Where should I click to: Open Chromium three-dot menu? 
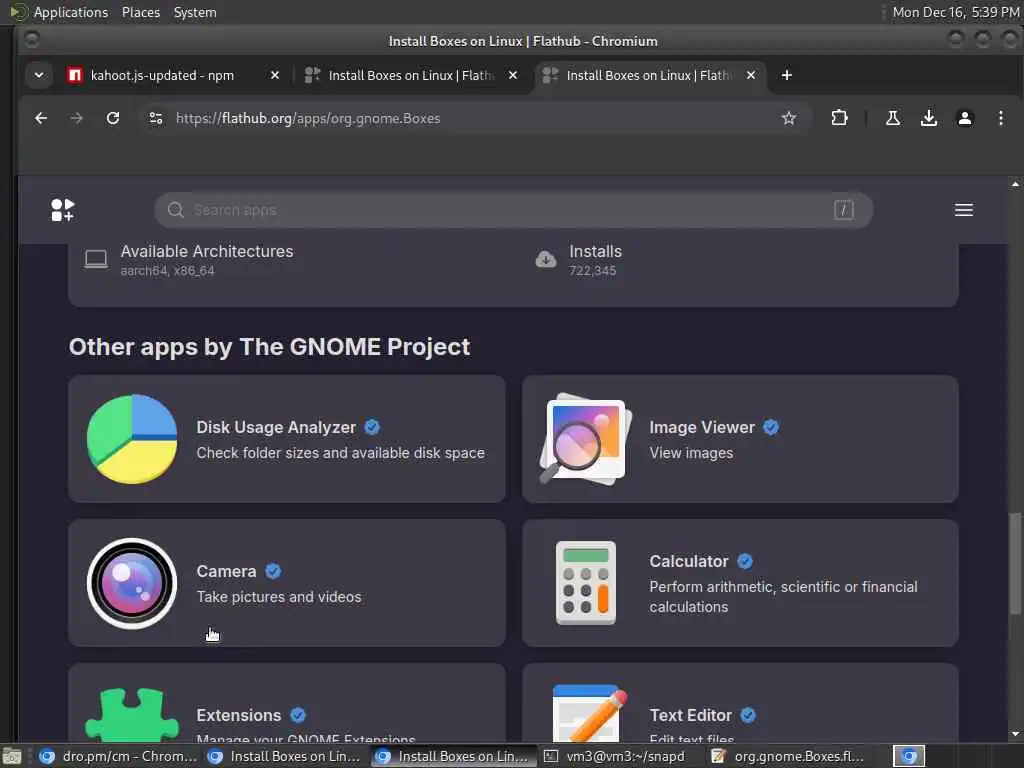pos(1000,118)
